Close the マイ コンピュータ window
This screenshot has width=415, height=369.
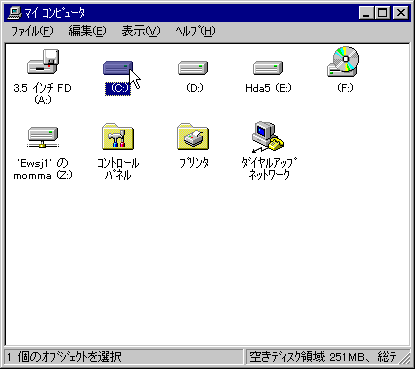coord(400,13)
